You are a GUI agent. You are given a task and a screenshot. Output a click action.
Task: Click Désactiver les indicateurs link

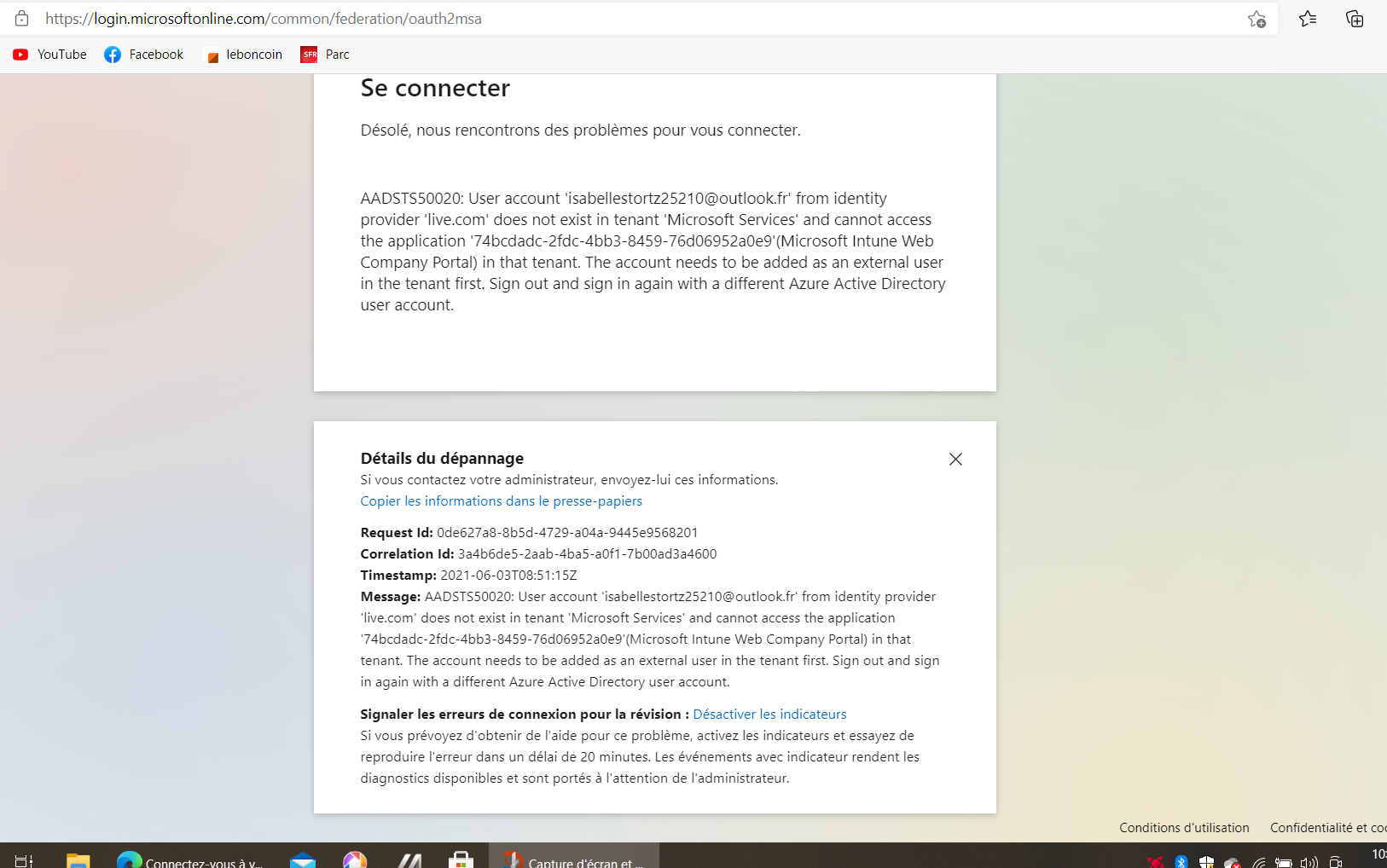coord(769,715)
